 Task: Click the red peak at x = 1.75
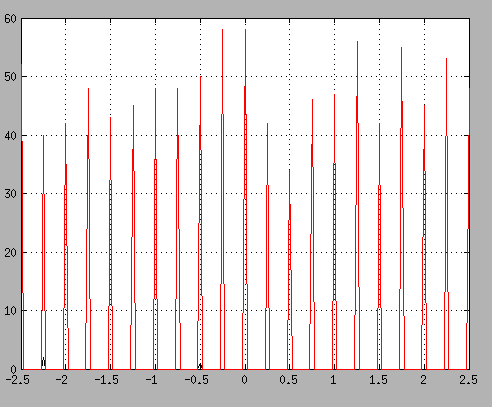pos(402,208)
